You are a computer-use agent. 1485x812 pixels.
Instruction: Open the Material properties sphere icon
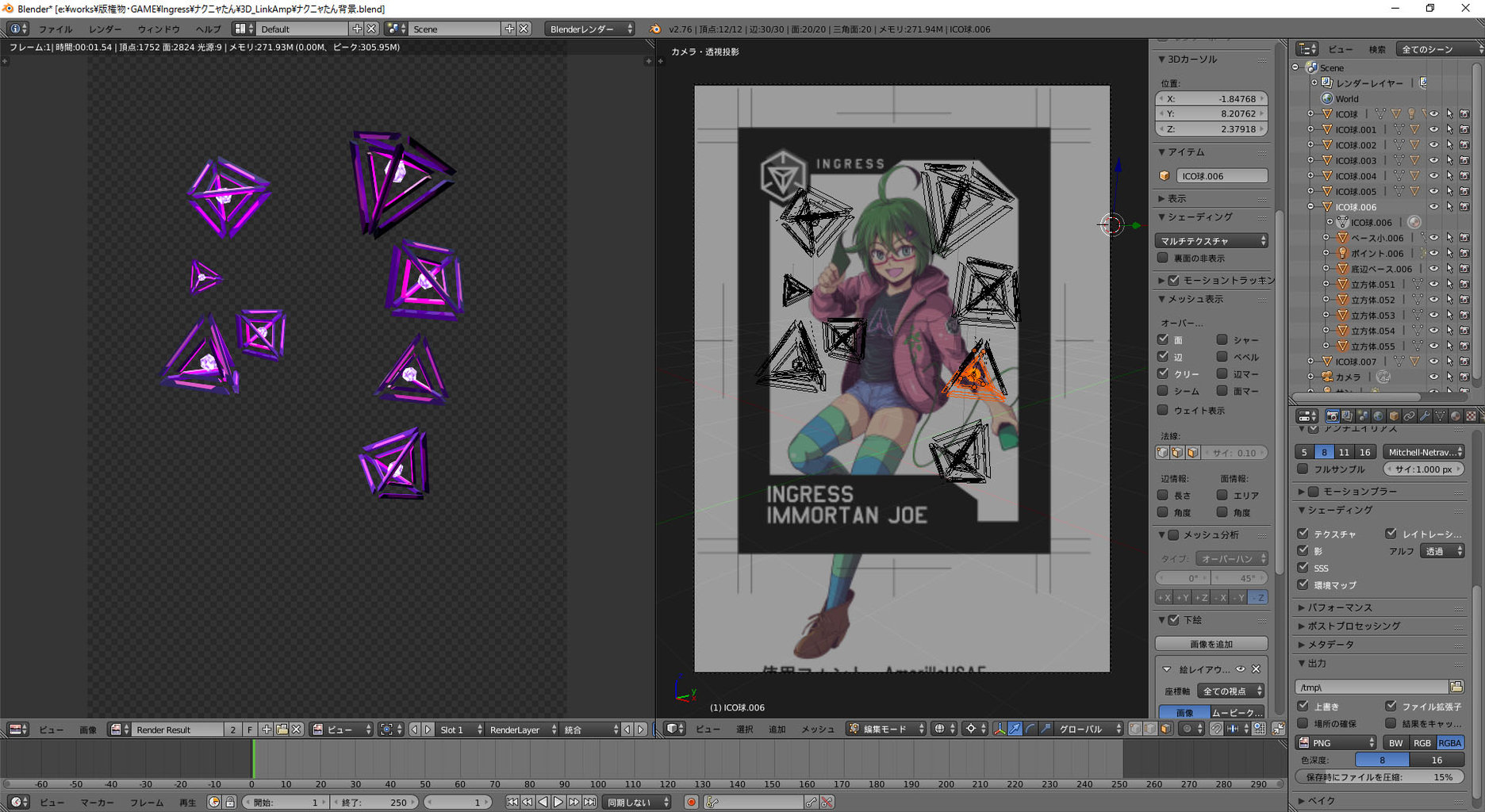coord(1456,416)
